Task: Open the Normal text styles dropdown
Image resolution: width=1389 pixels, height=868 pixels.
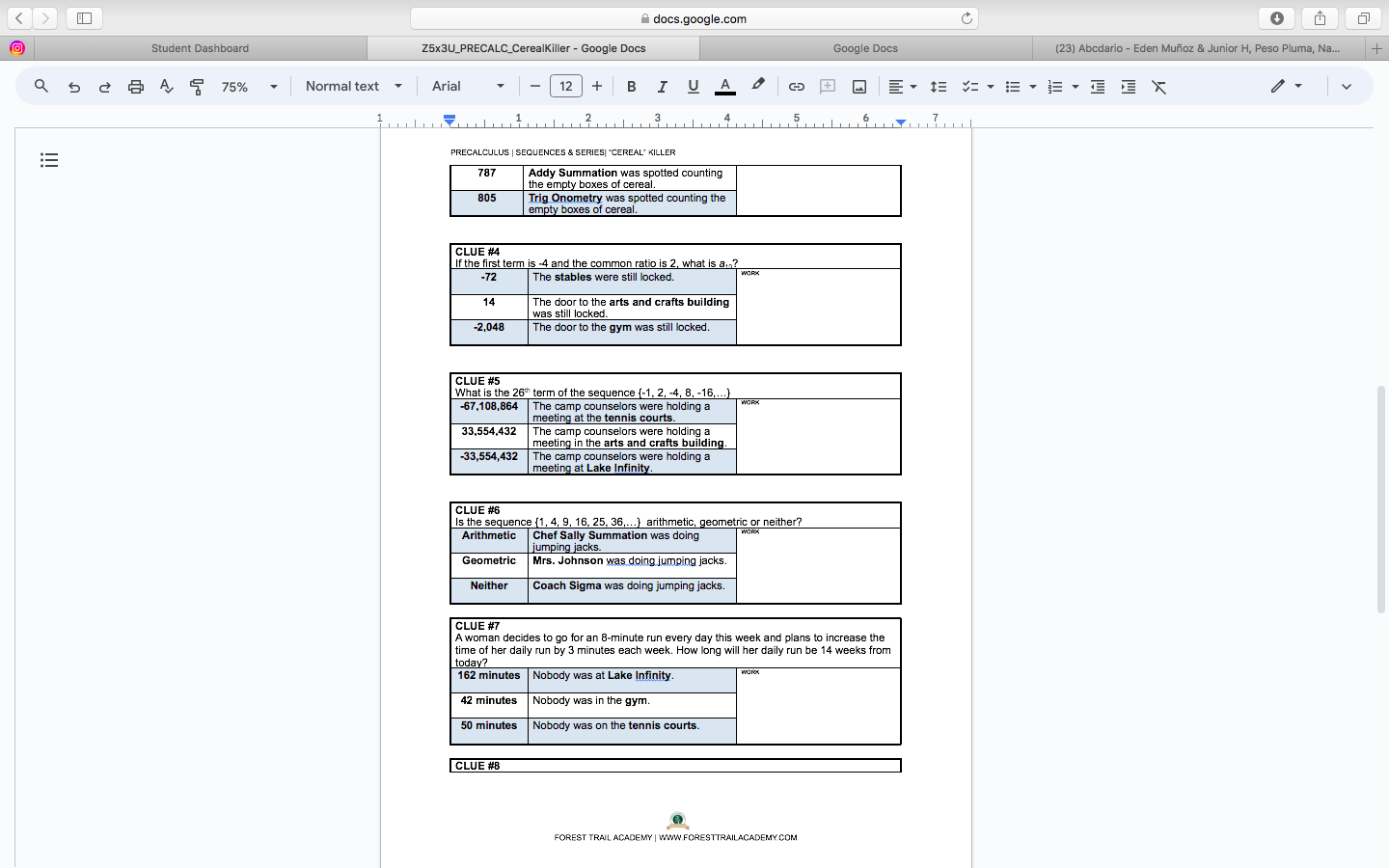Action: click(x=353, y=86)
